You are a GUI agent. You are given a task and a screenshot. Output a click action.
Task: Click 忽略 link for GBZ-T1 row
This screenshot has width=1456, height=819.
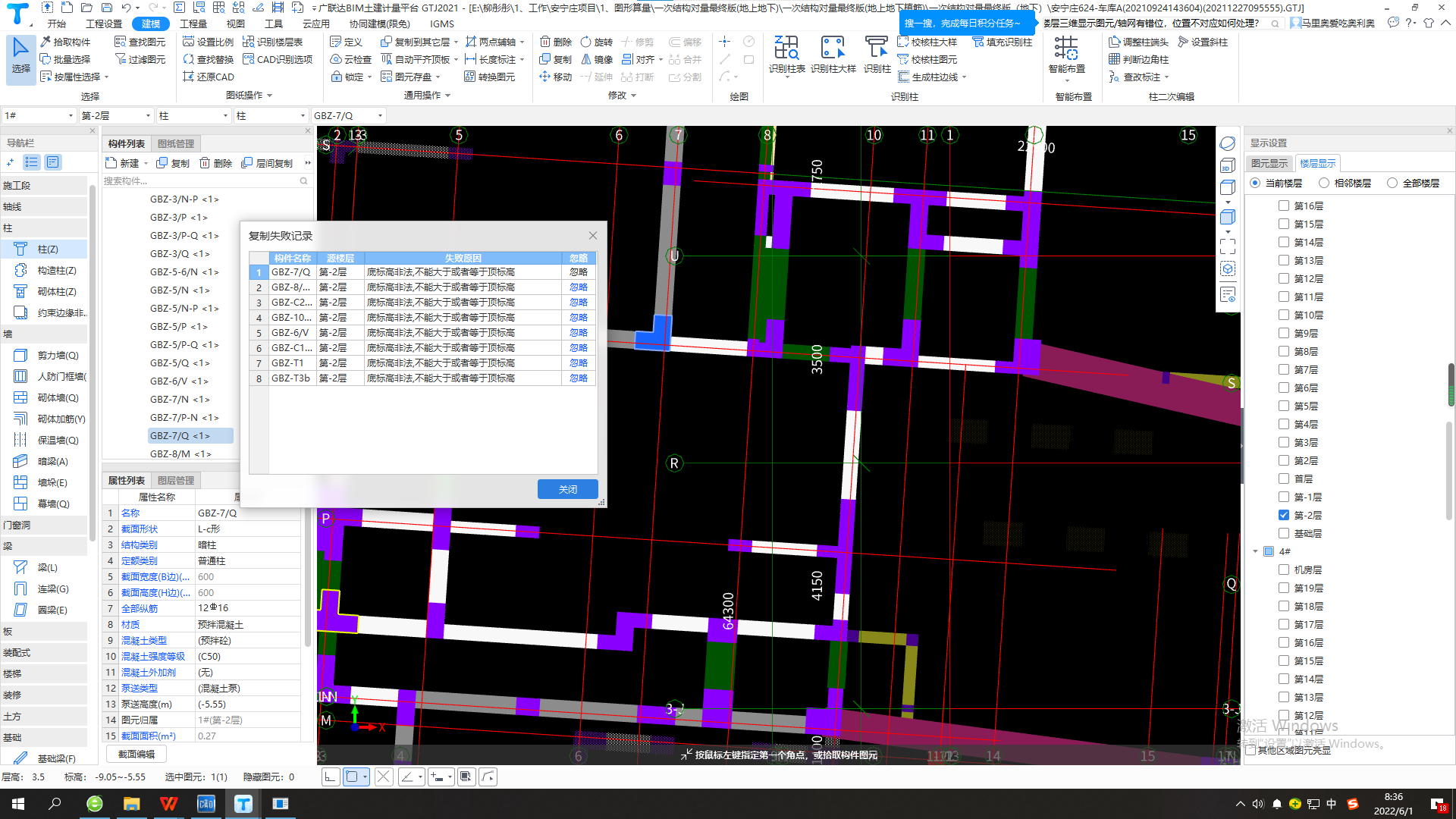[x=579, y=362]
